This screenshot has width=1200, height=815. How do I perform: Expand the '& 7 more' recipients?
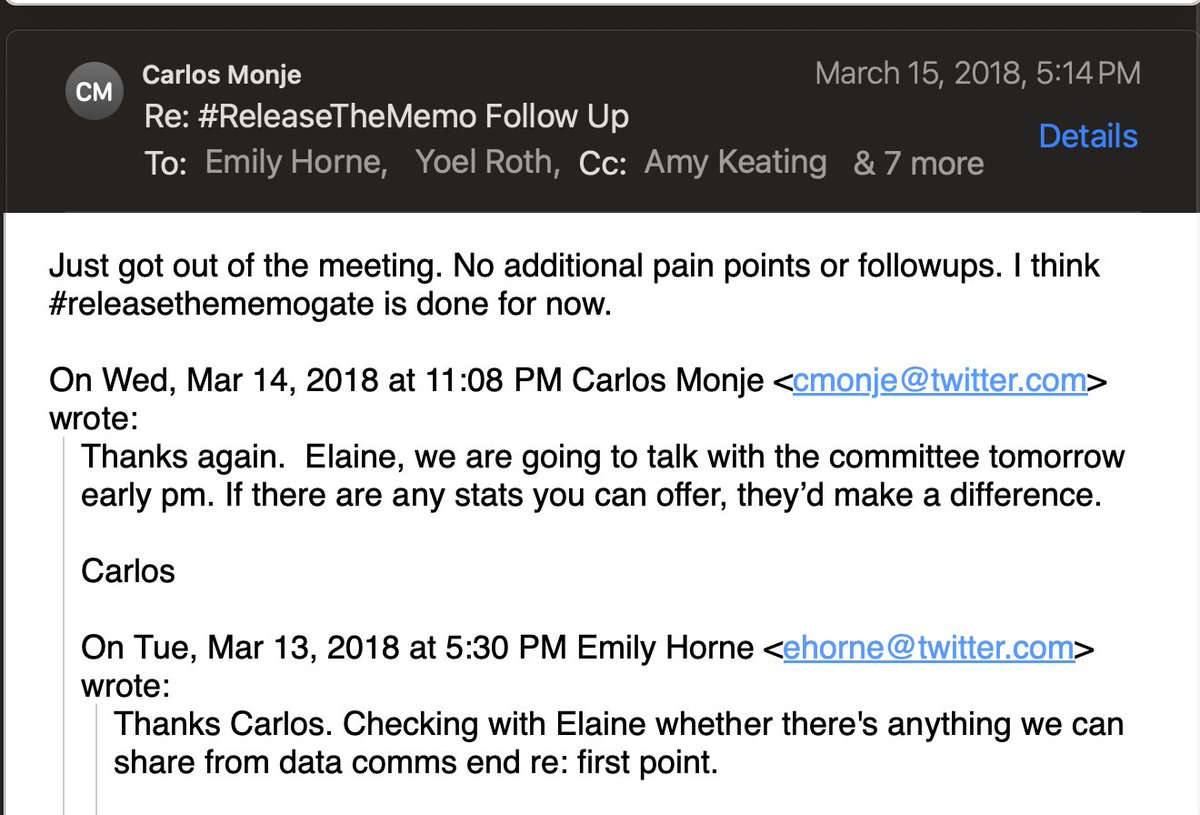tap(918, 163)
